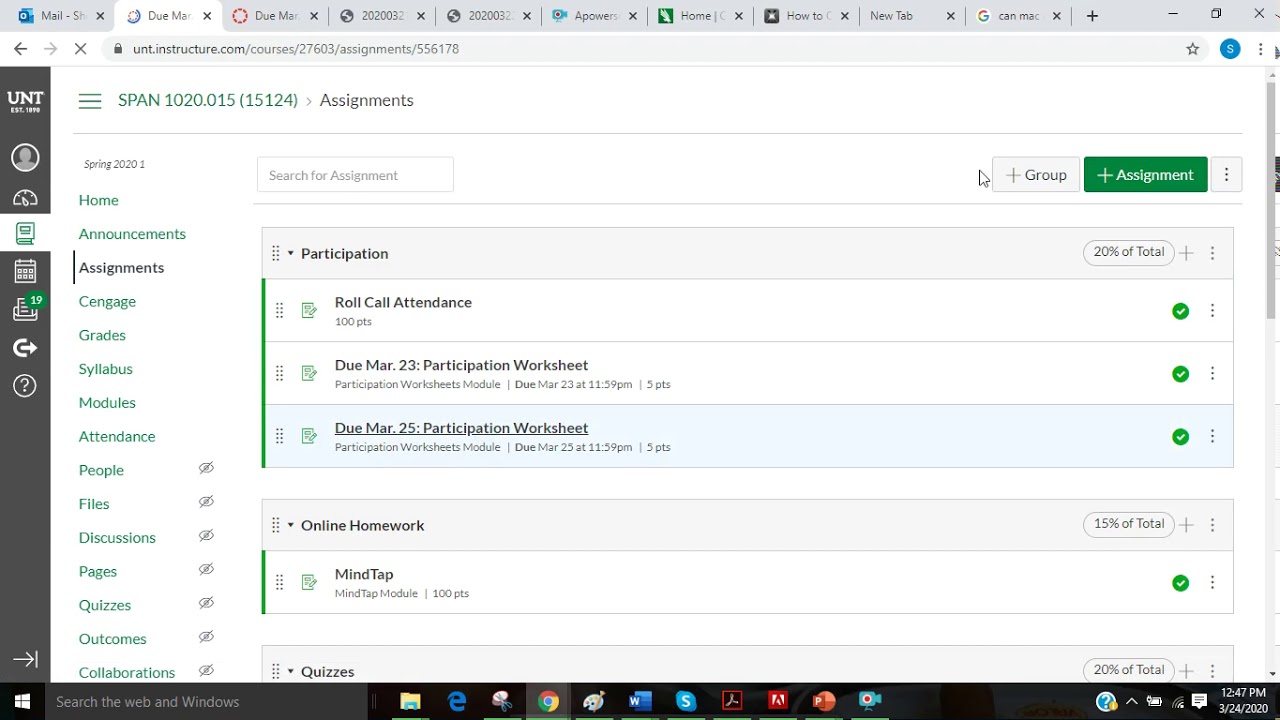The width and height of the screenshot is (1280, 720).
Task: Click the hidden eye icon next to Discussions
Action: click(x=206, y=536)
